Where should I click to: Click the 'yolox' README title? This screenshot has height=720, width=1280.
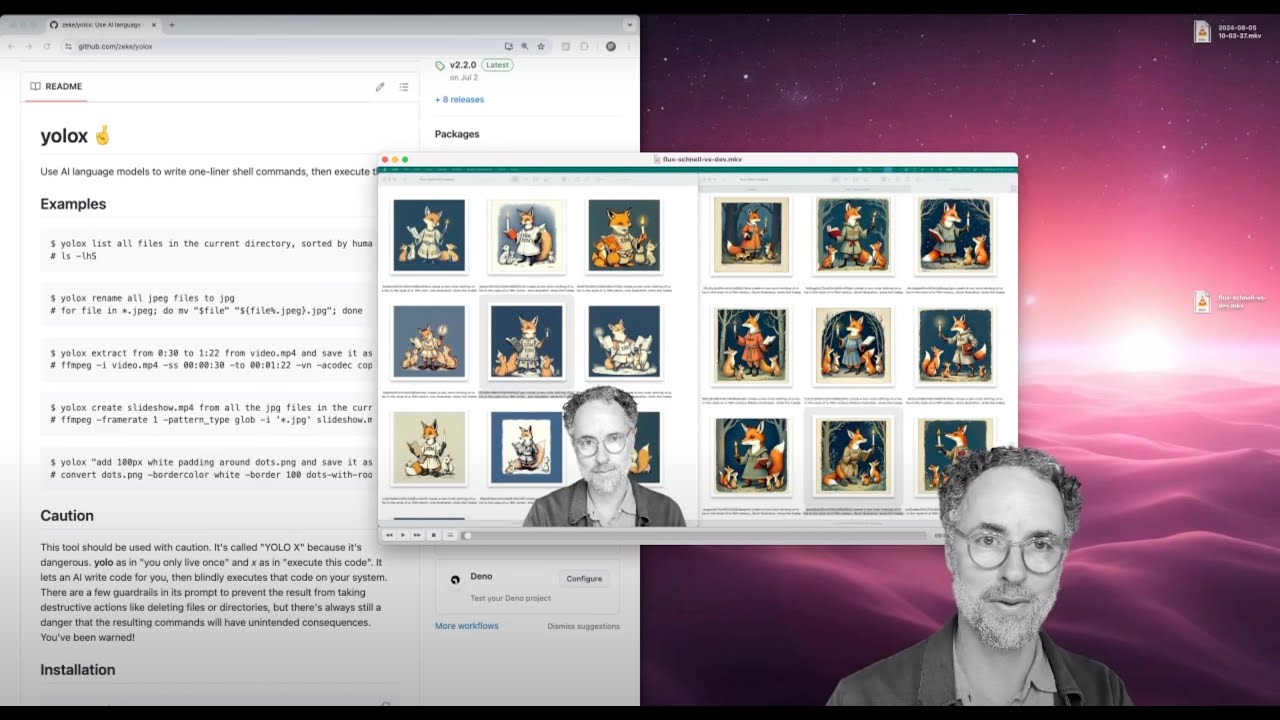point(64,136)
